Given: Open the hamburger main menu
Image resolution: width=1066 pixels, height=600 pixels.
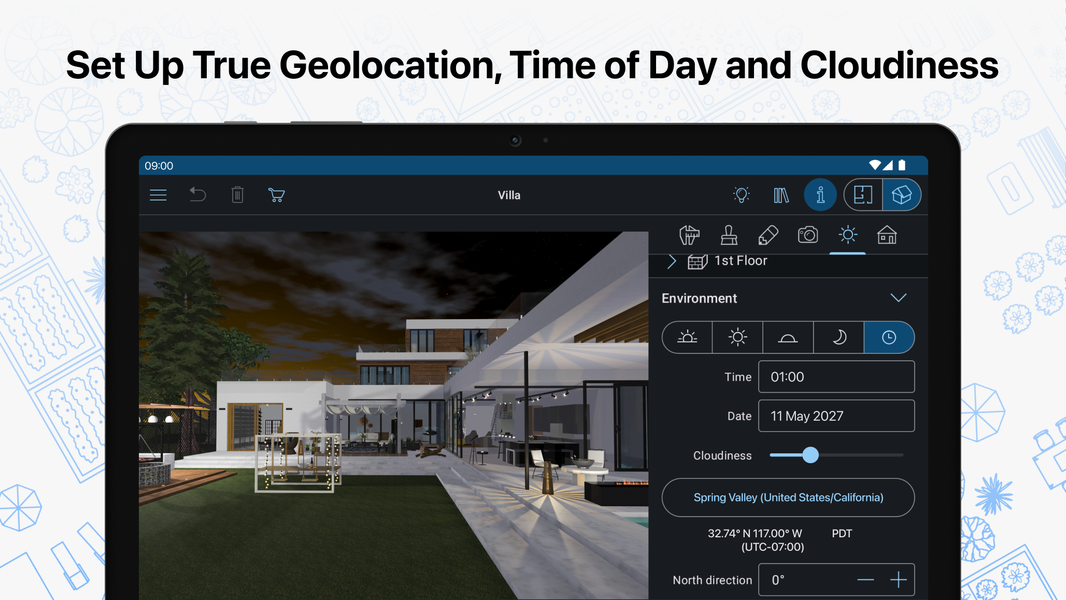Looking at the screenshot, I should point(158,195).
